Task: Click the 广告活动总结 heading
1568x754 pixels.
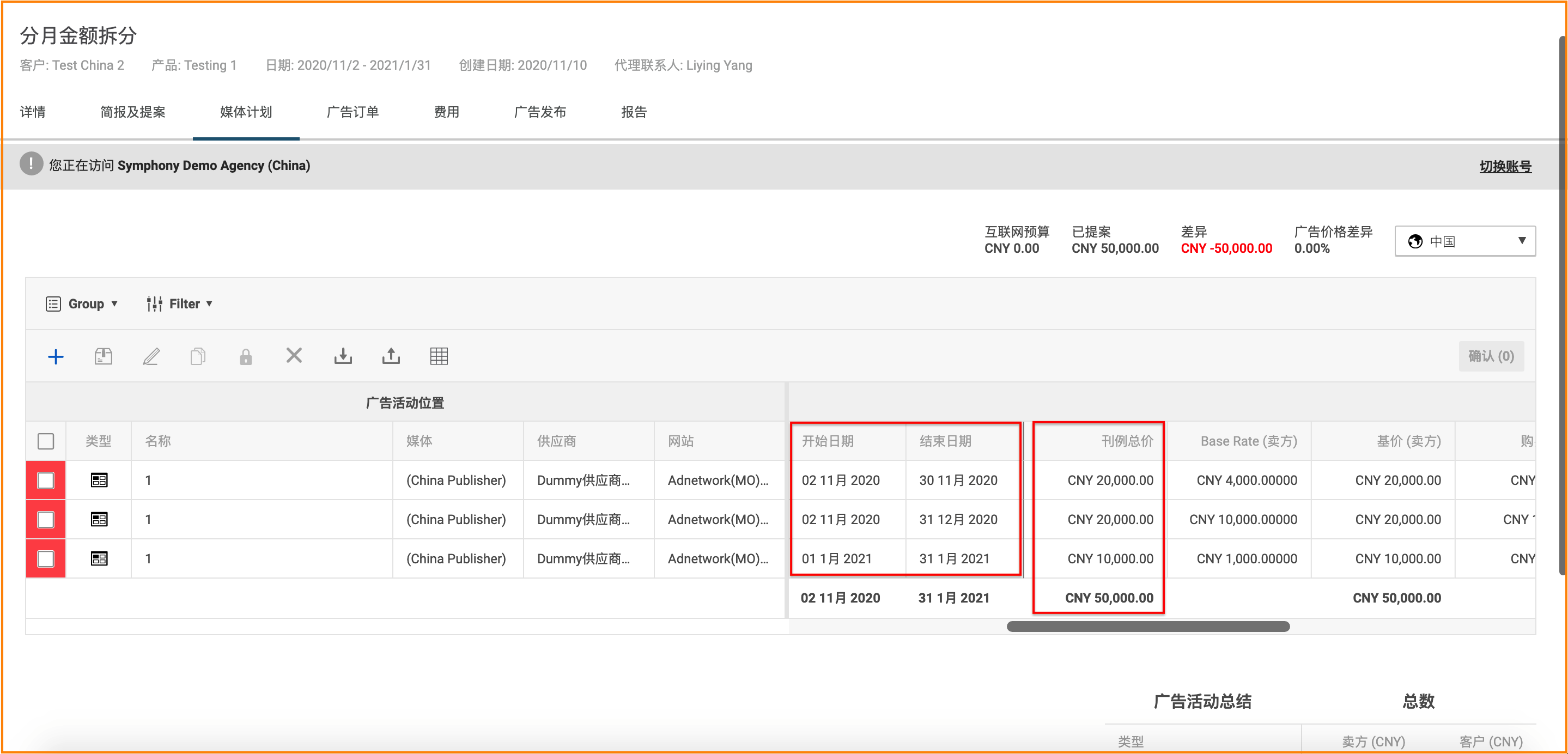Action: pyautogui.click(x=1203, y=702)
